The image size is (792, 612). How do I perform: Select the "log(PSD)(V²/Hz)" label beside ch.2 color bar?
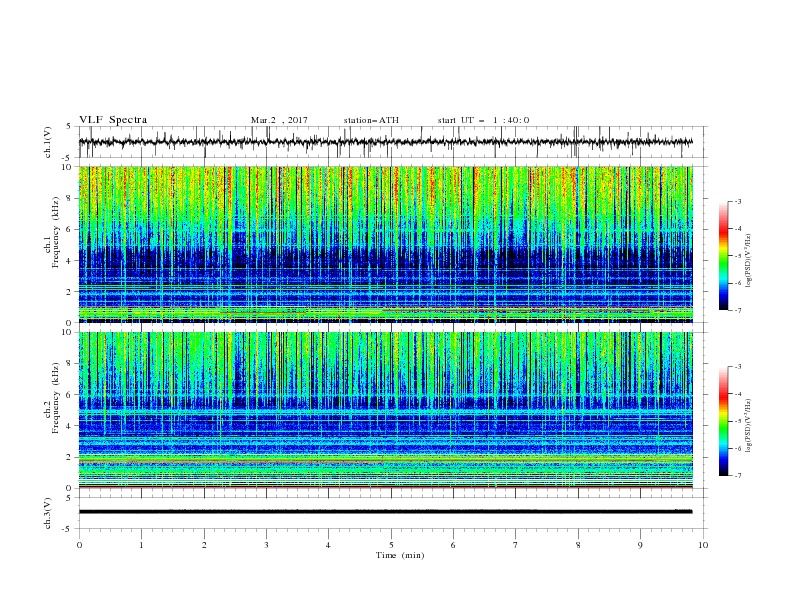[x=749, y=426]
